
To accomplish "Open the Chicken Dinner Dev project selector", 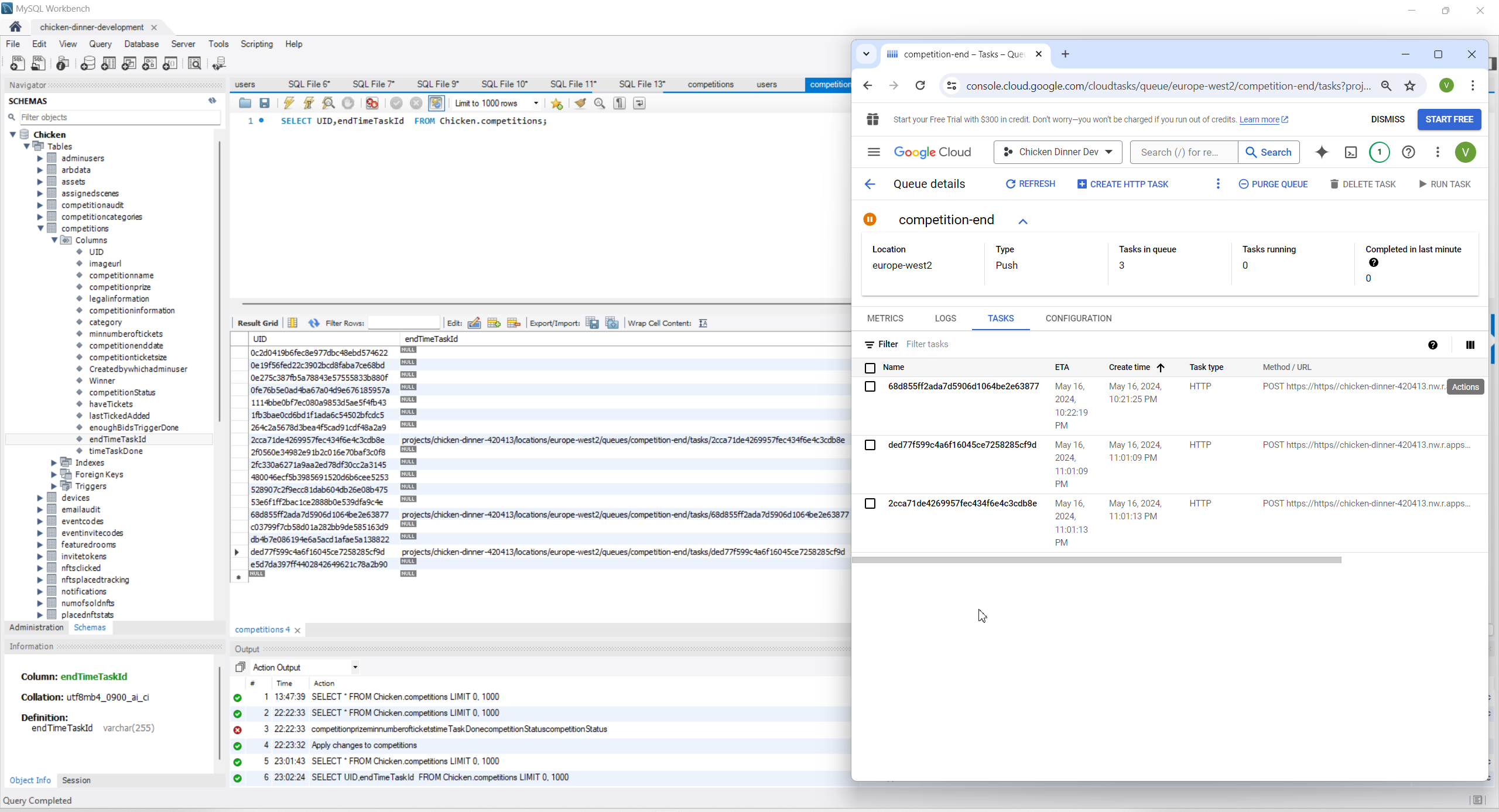I will click(1057, 152).
